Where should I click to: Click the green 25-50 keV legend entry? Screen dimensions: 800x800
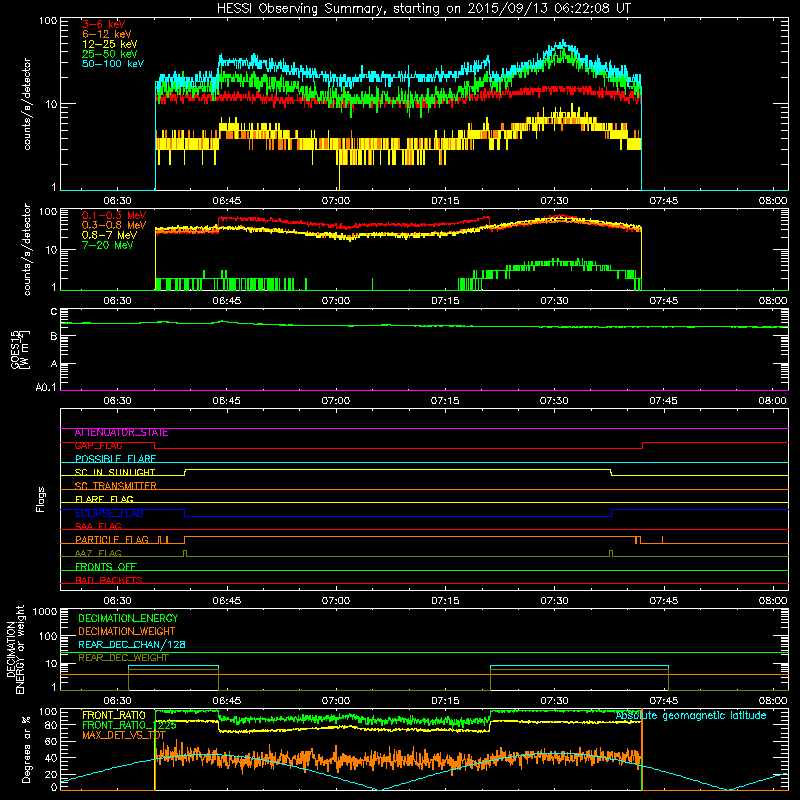pos(110,54)
